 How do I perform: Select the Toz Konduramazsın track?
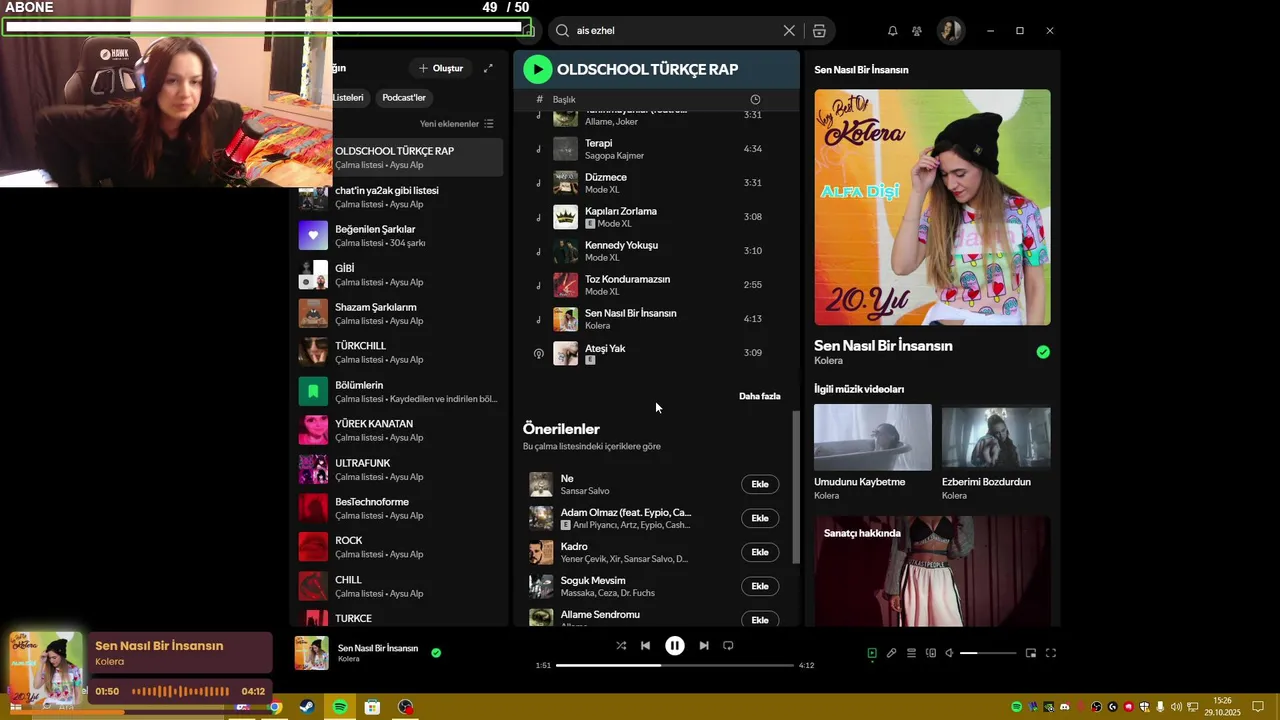click(x=656, y=285)
